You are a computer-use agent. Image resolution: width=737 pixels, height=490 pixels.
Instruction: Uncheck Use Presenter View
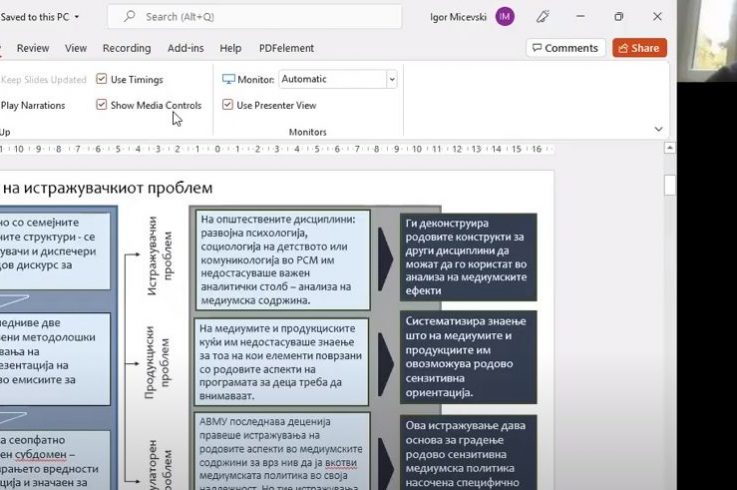(228, 105)
